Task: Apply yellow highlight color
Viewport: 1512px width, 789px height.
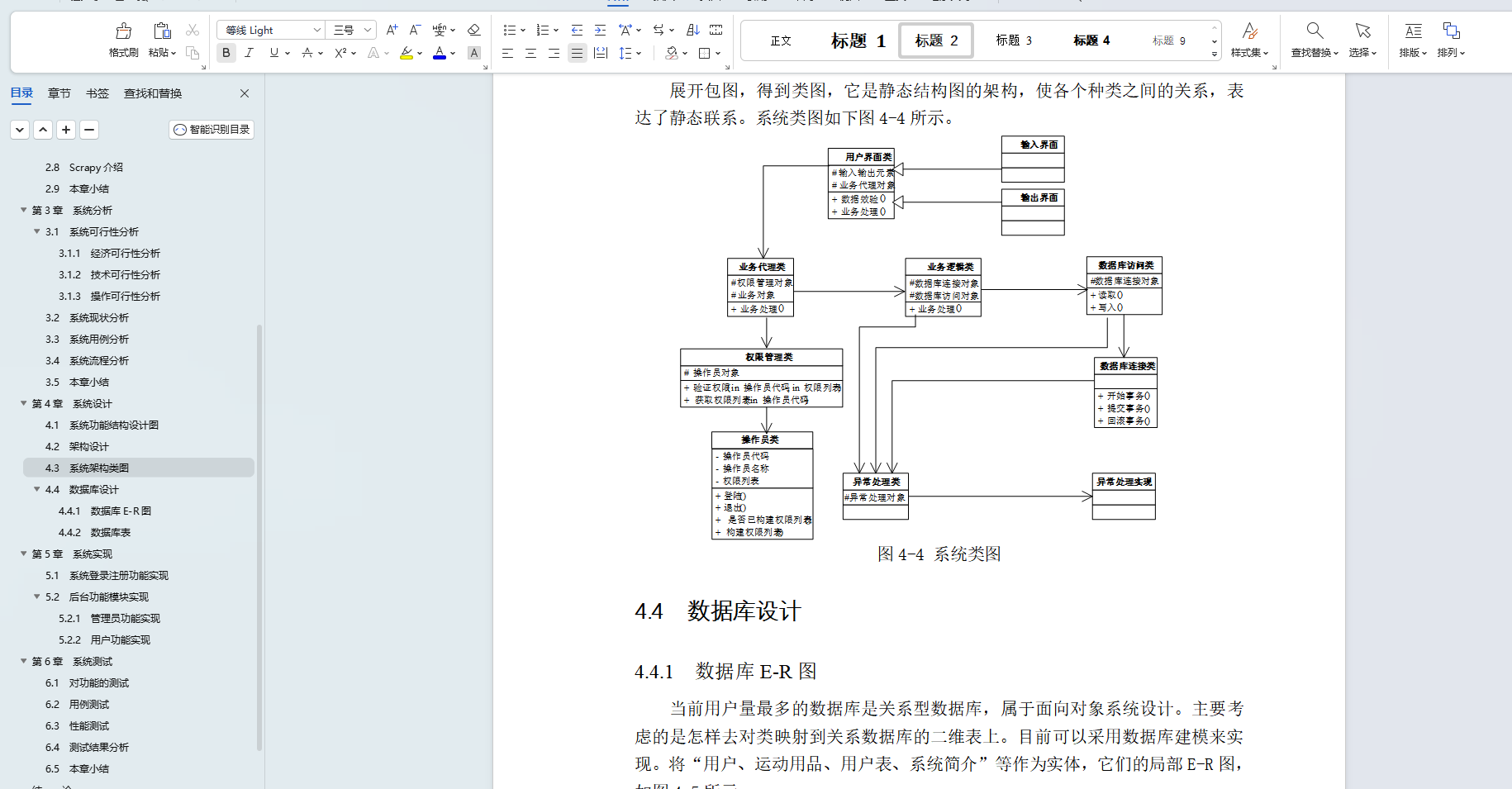Action: tap(406, 53)
